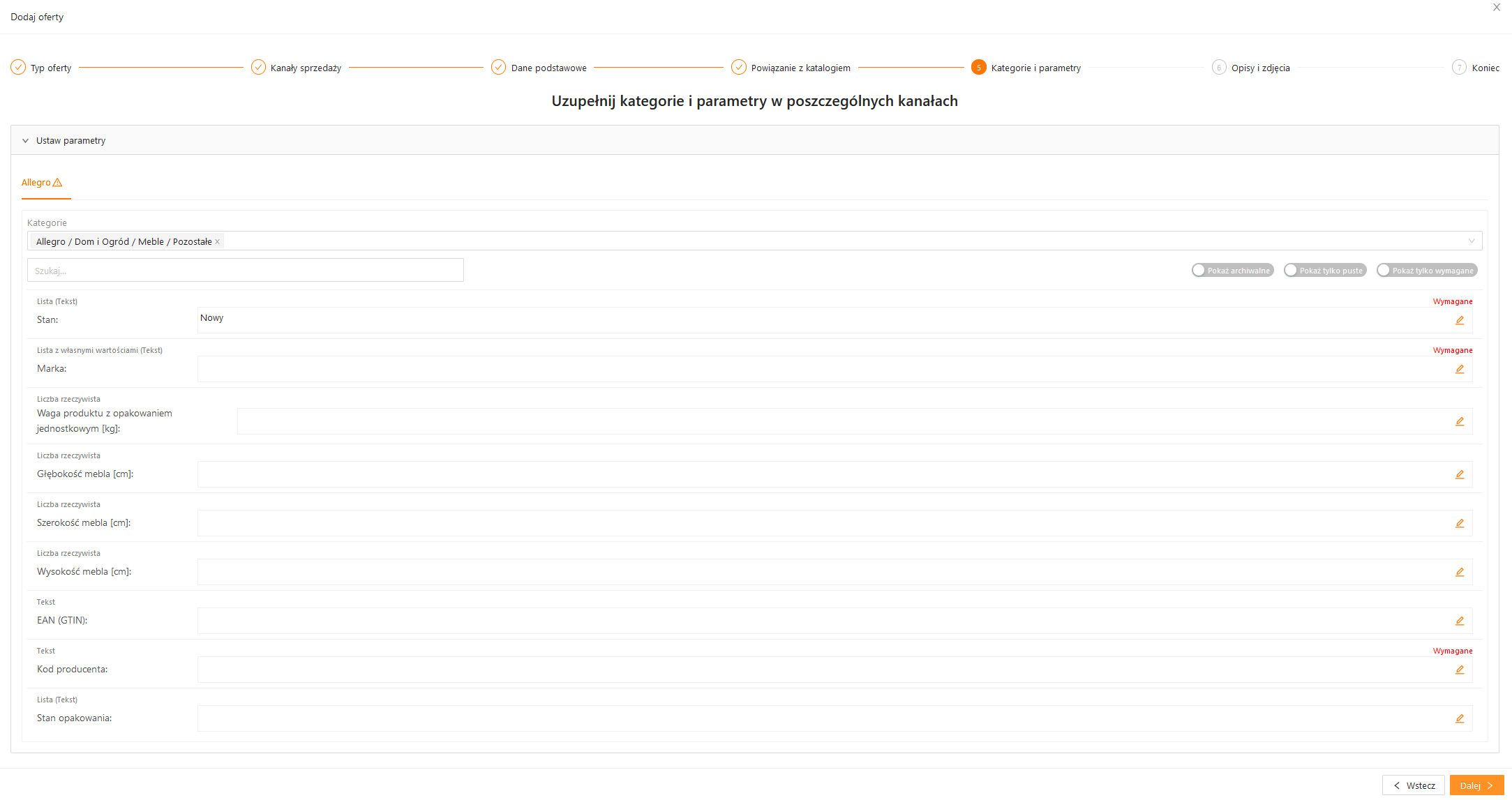Turn on Pokaż tylko wymagane switch

(1426, 271)
